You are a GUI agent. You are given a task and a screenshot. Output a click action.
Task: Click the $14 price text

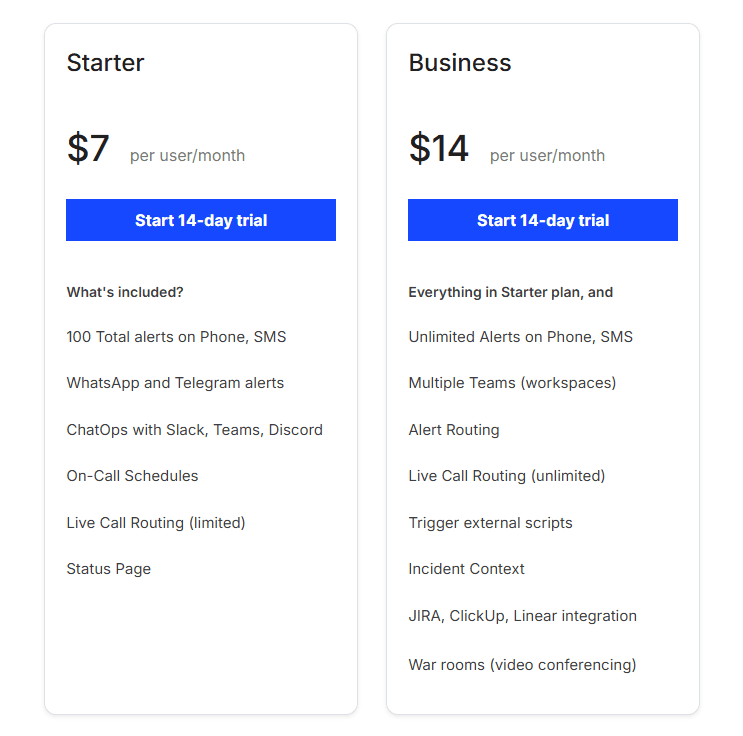pos(438,149)
